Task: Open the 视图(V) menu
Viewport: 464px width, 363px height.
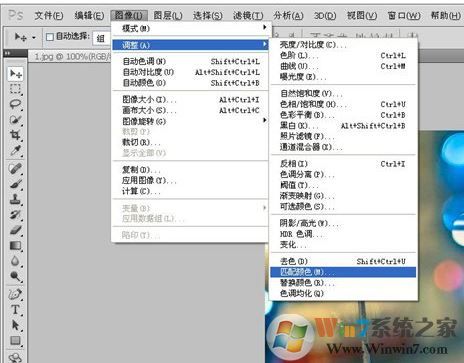Action: 362,15
